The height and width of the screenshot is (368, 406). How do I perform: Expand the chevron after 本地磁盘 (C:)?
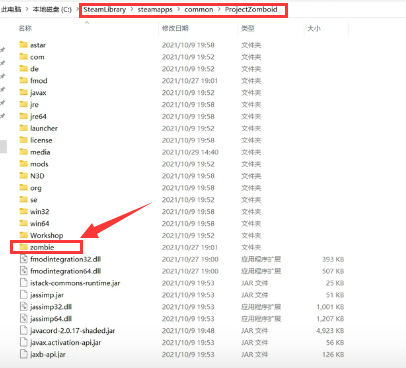pos(78,10)
